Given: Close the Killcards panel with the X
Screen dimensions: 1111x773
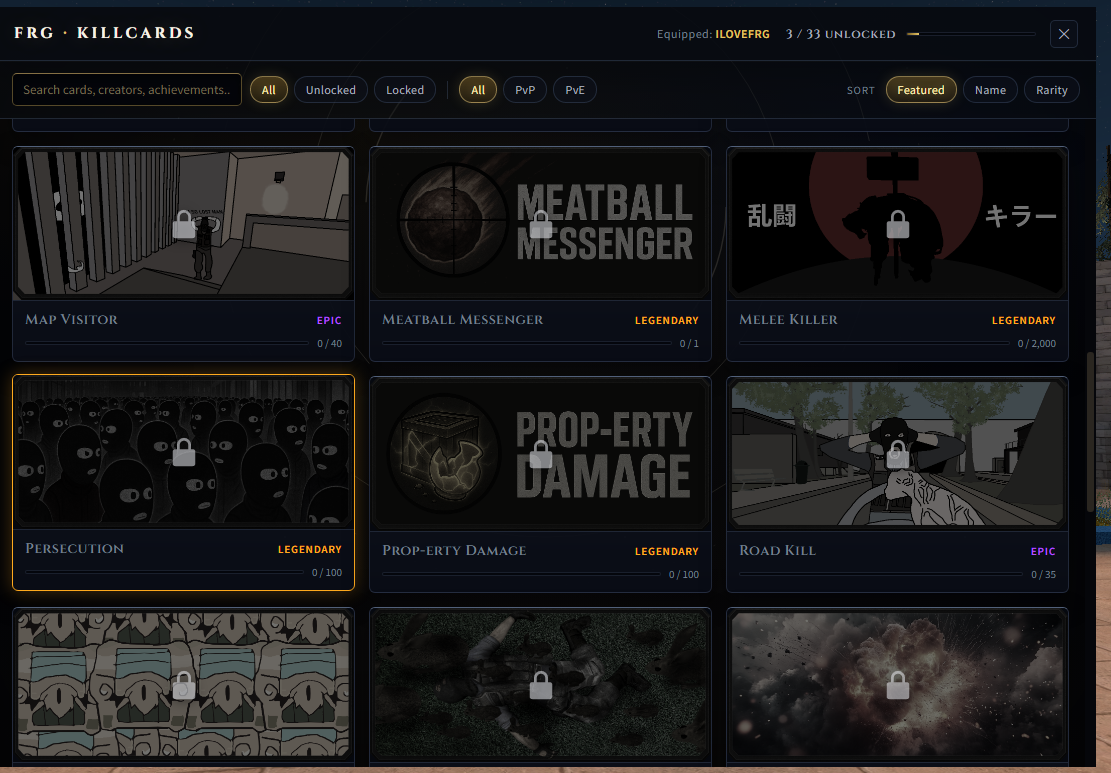Looking at the screenshot, I should [x=1064, y=34].
